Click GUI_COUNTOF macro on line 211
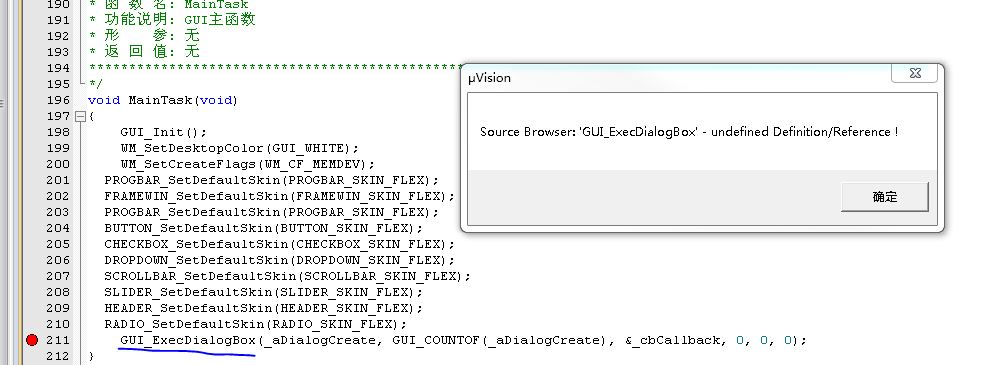Screen dimensions: 988x365 coord(436,340)
